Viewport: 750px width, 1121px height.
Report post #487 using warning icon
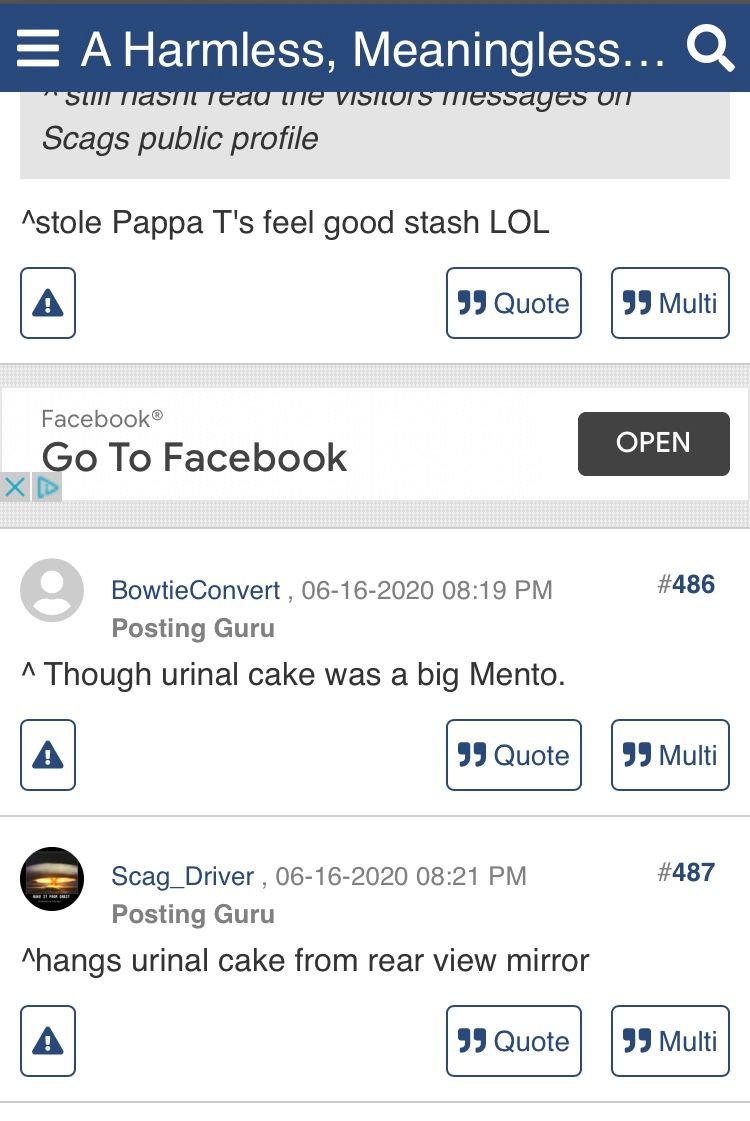(48, 1041)
